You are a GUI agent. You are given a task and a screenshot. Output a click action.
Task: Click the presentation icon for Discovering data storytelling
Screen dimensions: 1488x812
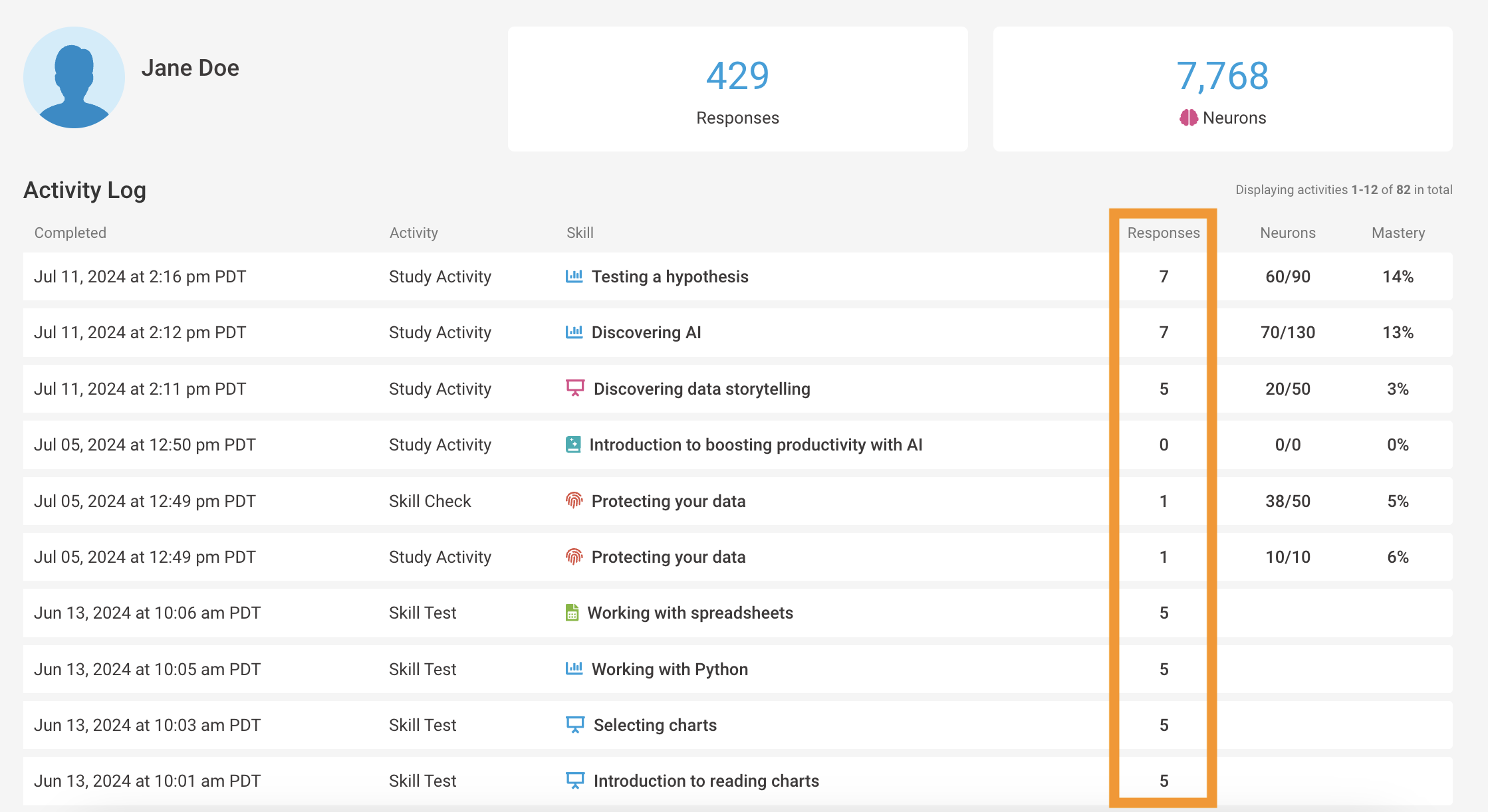click(x=575, y=388)
